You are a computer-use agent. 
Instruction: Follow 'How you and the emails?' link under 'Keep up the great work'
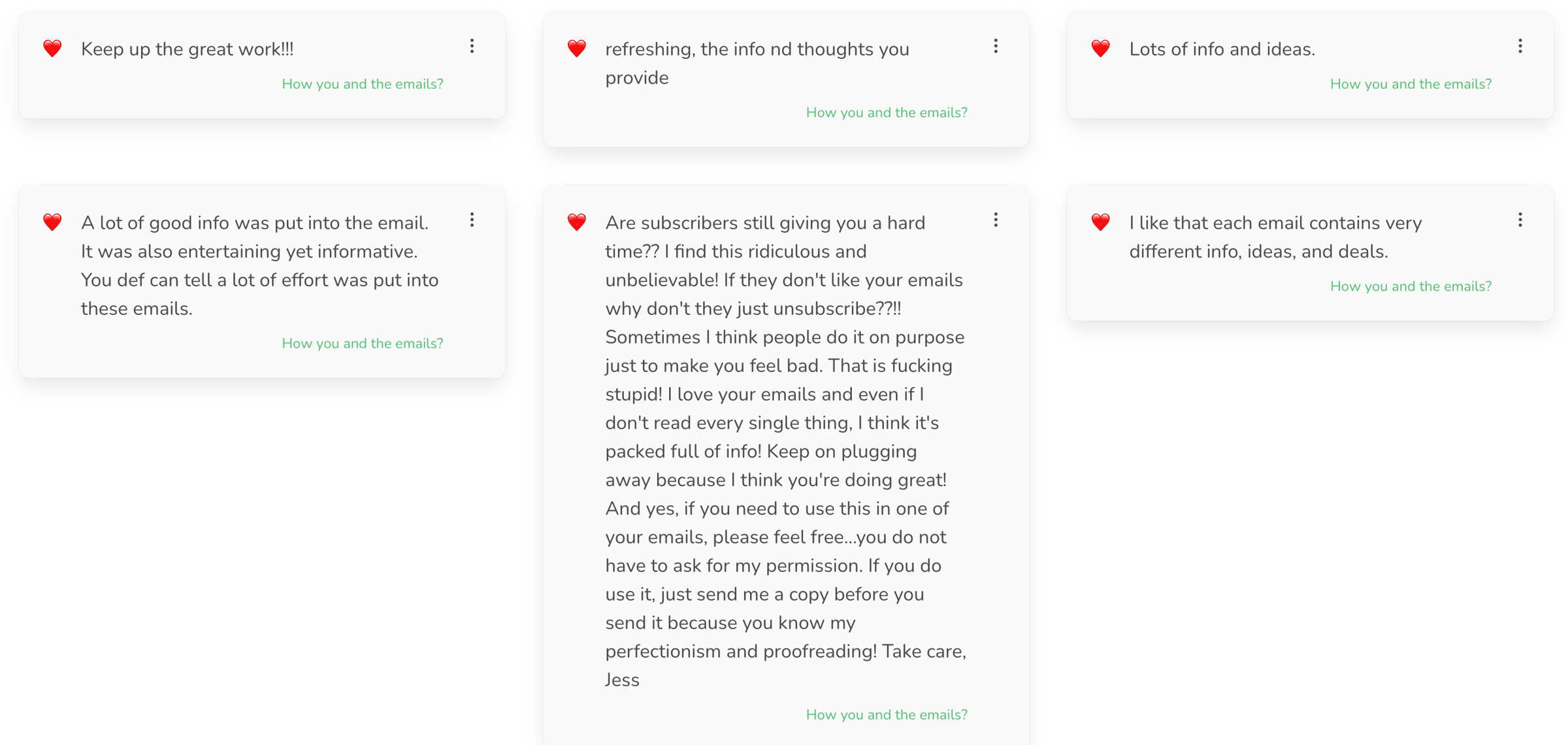coord(363,84)
